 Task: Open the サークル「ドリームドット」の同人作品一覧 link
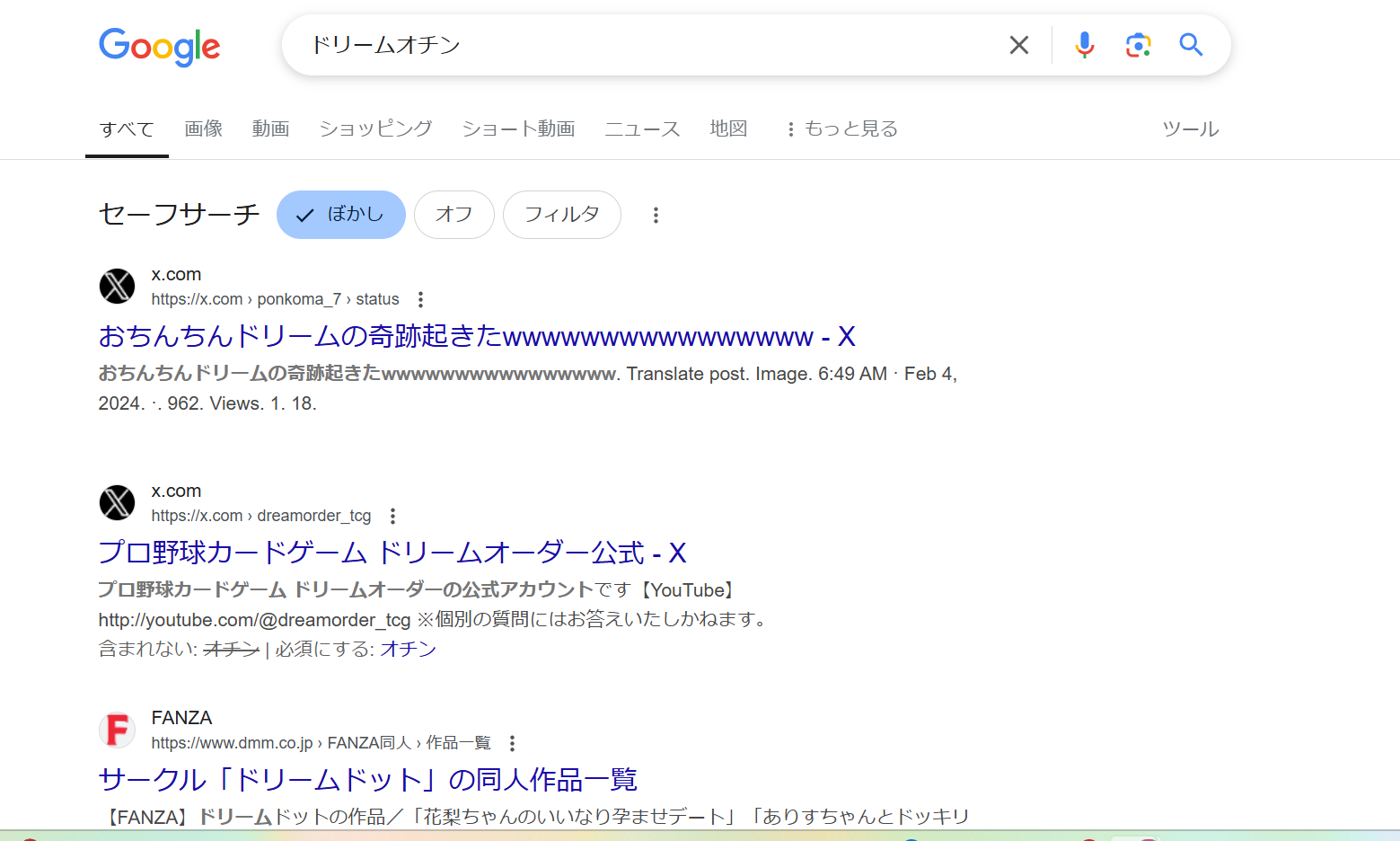click(368, 779)
